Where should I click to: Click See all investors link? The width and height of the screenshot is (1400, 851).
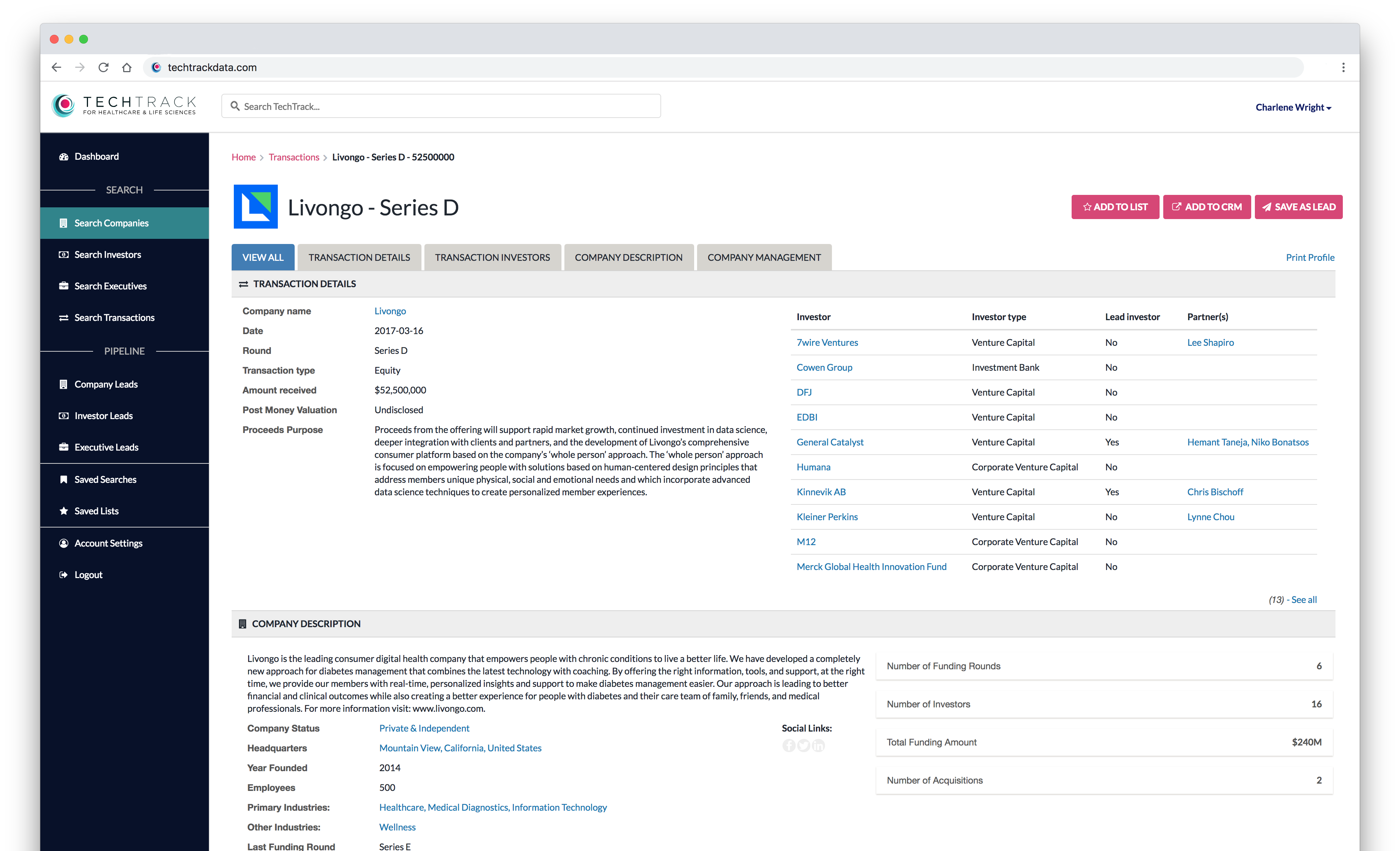tap(1303, 600)
